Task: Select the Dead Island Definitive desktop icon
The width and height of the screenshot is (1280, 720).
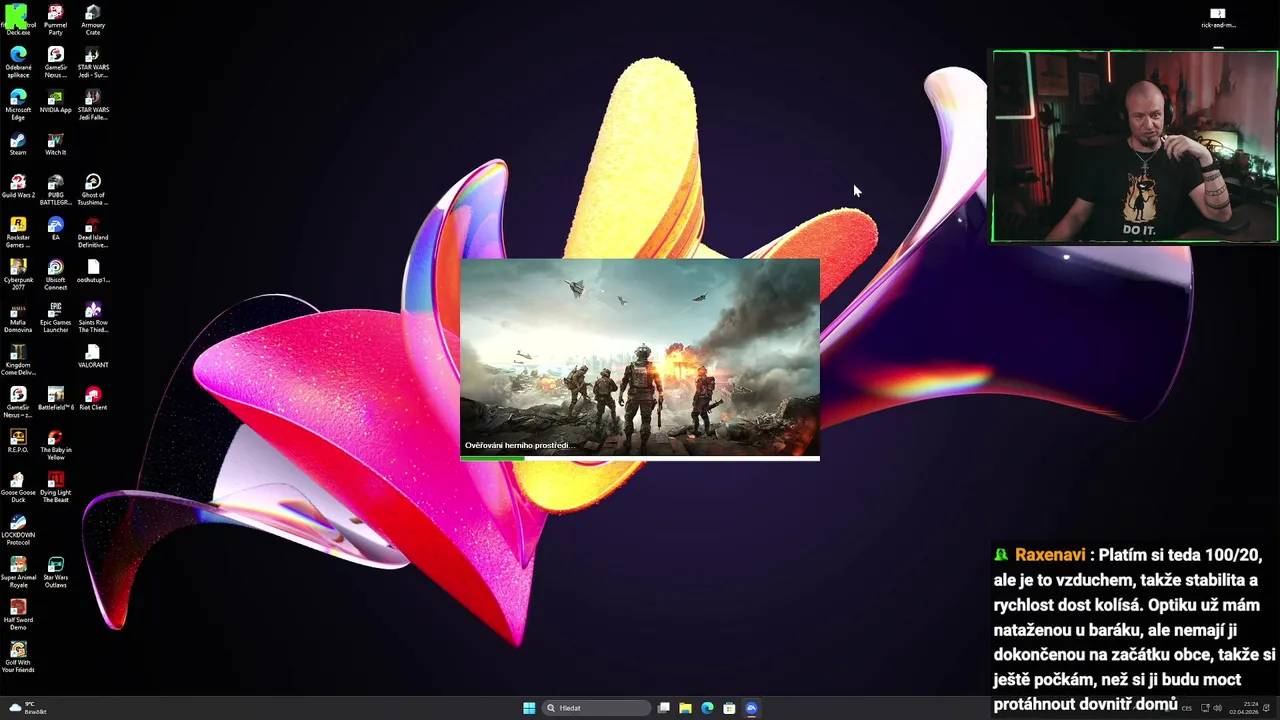Action: click(92, 232)
